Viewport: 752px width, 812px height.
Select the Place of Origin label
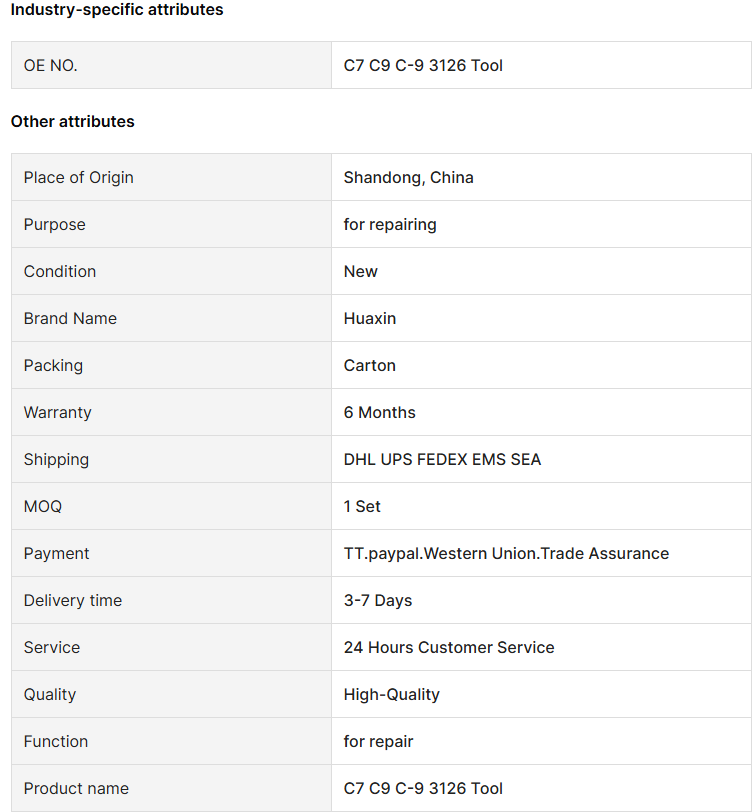coord(79,178)
